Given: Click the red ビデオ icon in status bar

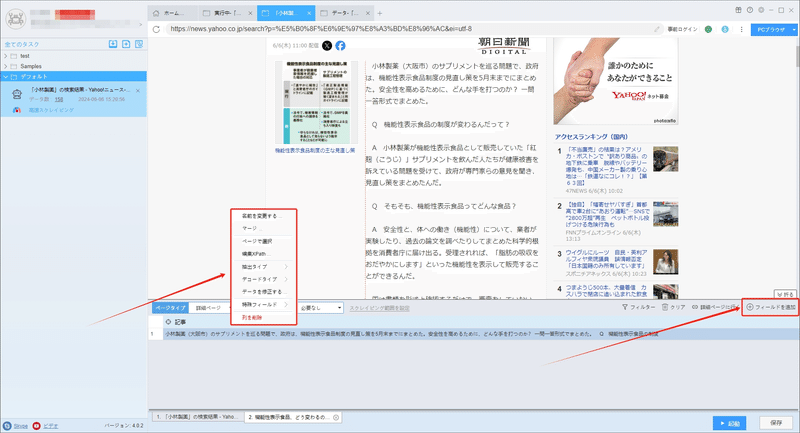Looking at the screenshot, I should [x=36, y=426].
